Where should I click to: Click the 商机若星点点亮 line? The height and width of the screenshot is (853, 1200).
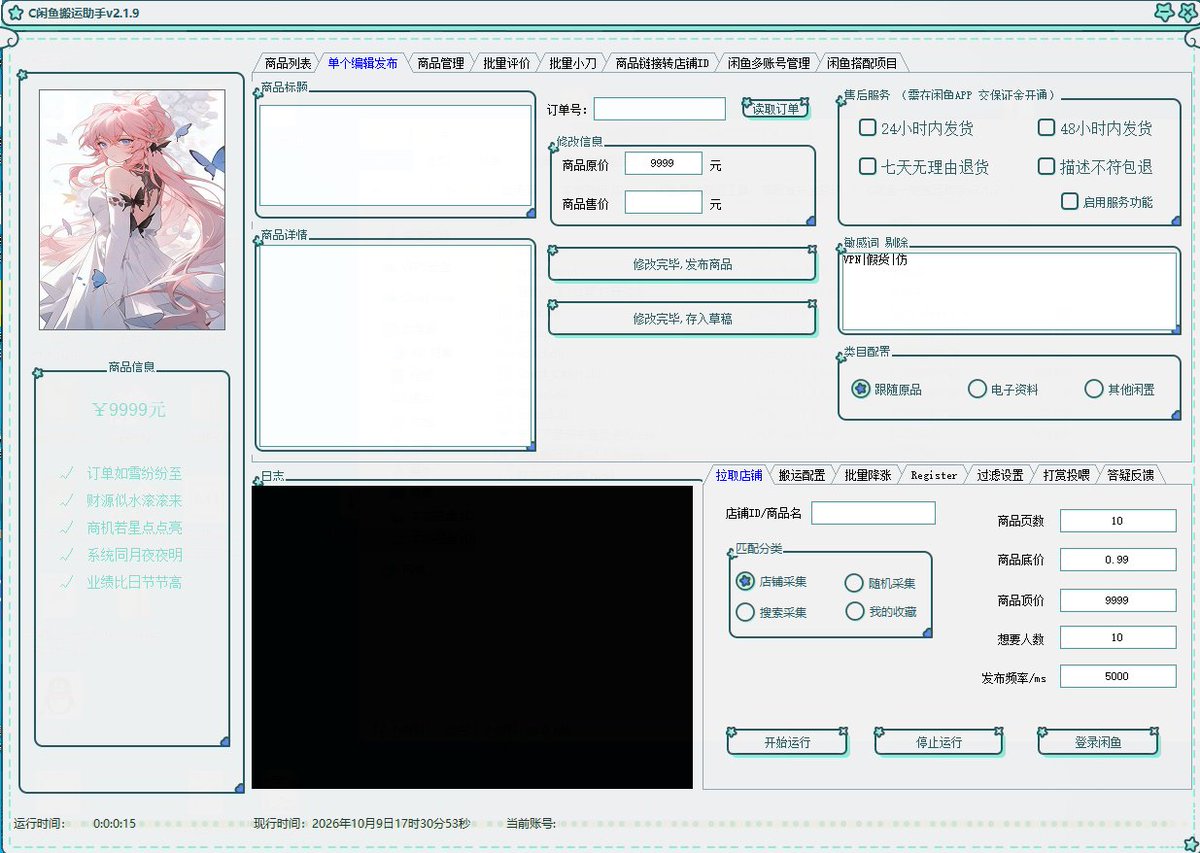pos(134,527)
